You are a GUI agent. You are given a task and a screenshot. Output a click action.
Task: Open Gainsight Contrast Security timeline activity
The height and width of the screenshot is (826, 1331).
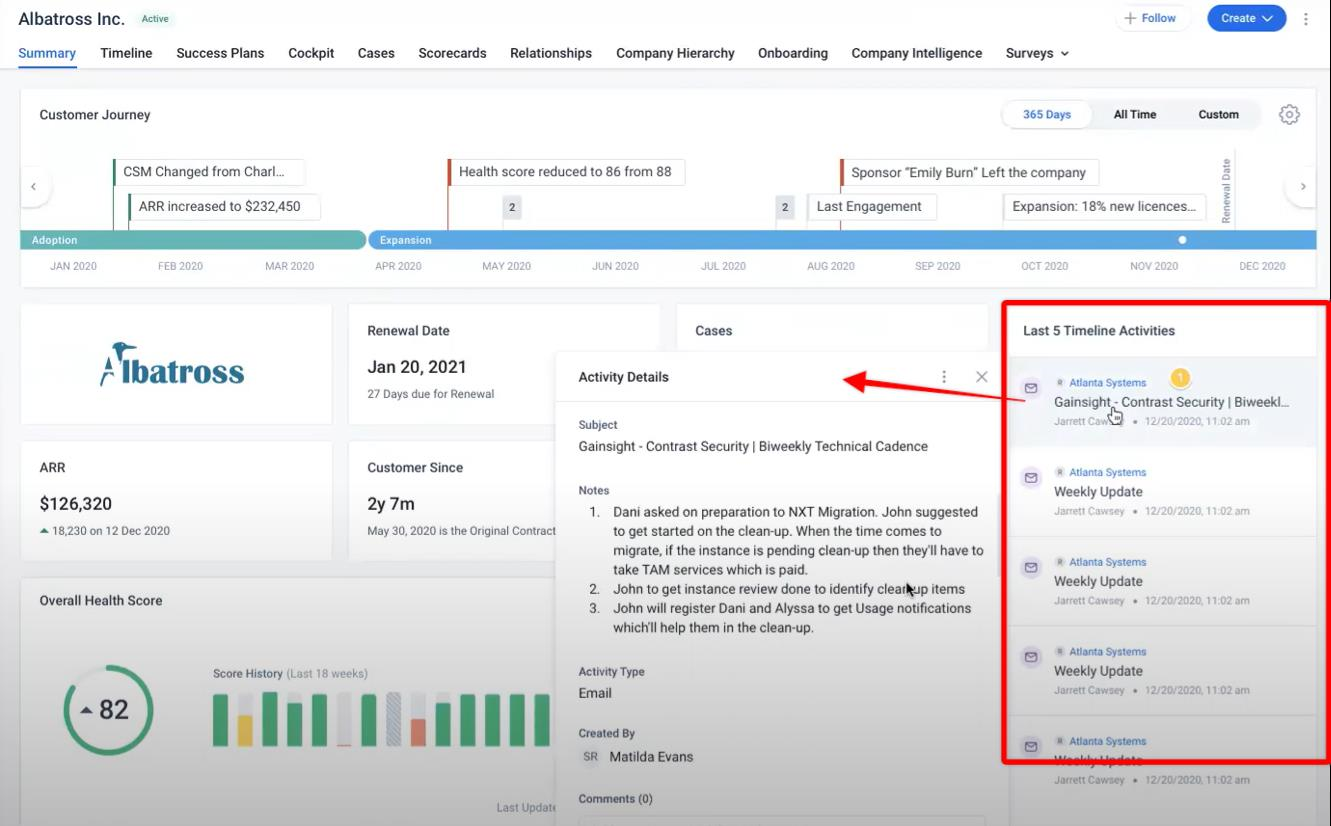pyautogui.click(x=1161, y=402)
